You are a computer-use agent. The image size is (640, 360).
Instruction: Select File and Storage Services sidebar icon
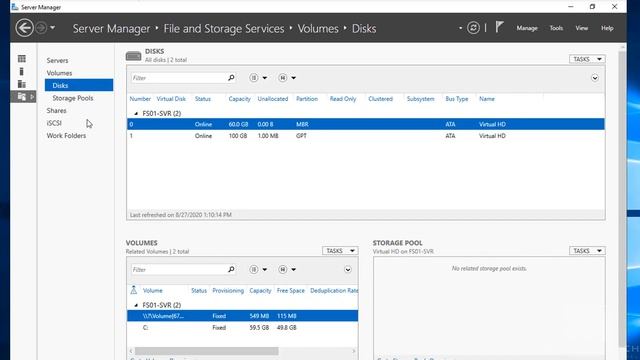pyautogui.click(x=22, y=97)
